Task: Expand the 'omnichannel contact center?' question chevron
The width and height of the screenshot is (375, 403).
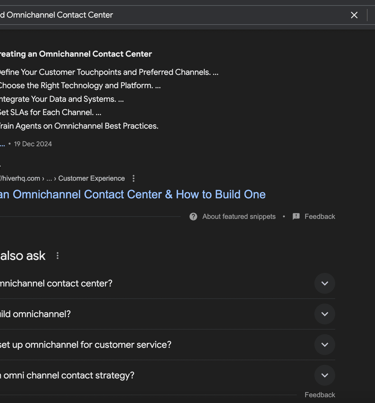Action: coord(325,283)
